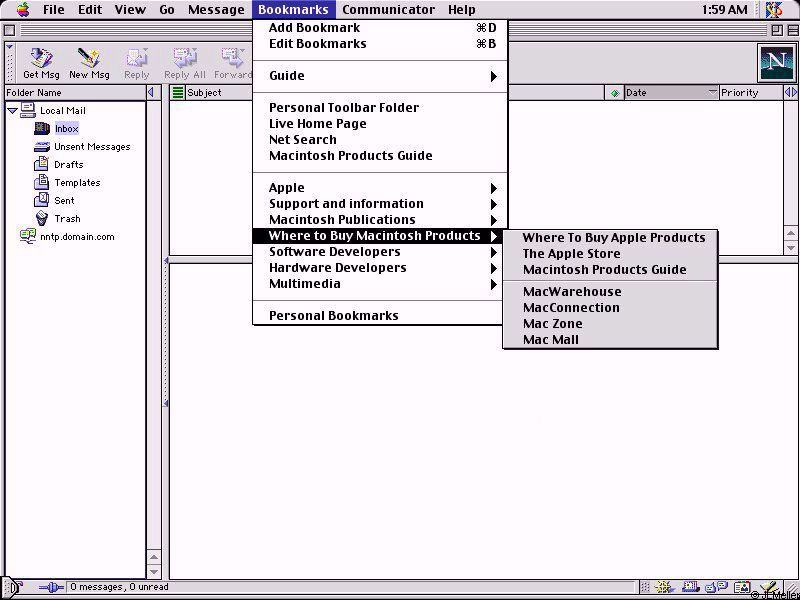Screen dimensions: 800x600
Task: Expand Software Developers submenu
Action: (380, 252)
